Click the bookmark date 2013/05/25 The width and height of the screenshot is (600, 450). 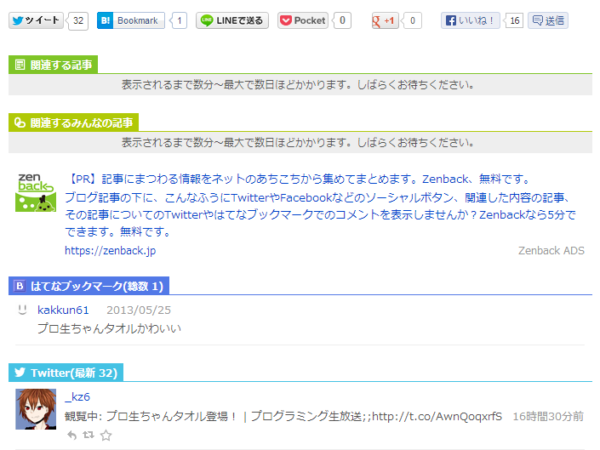point(139,310)
